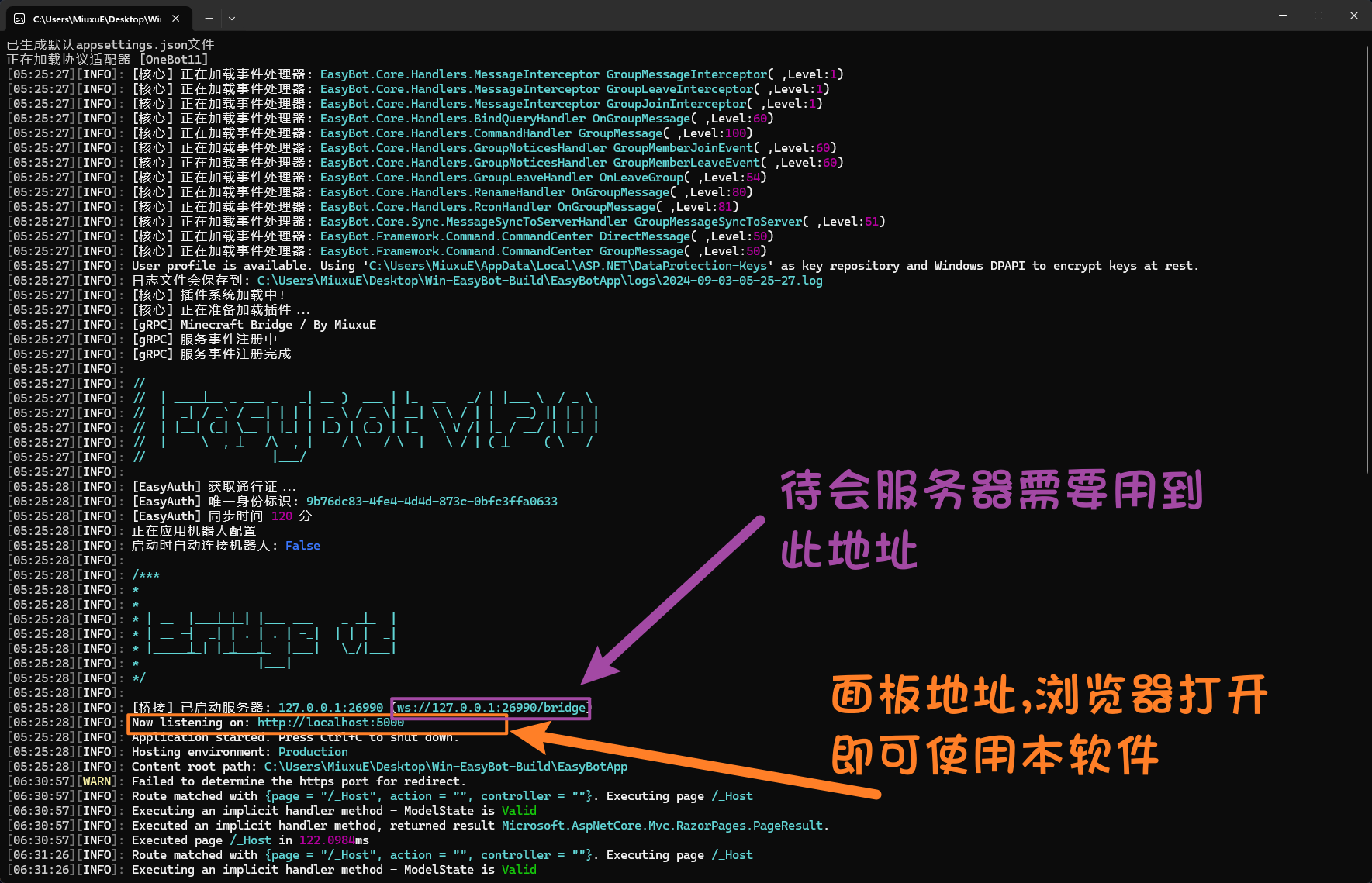Viewport: 1372px width, 883px height.
Task: Click the '120' sync time value
Action: [282, 516]
